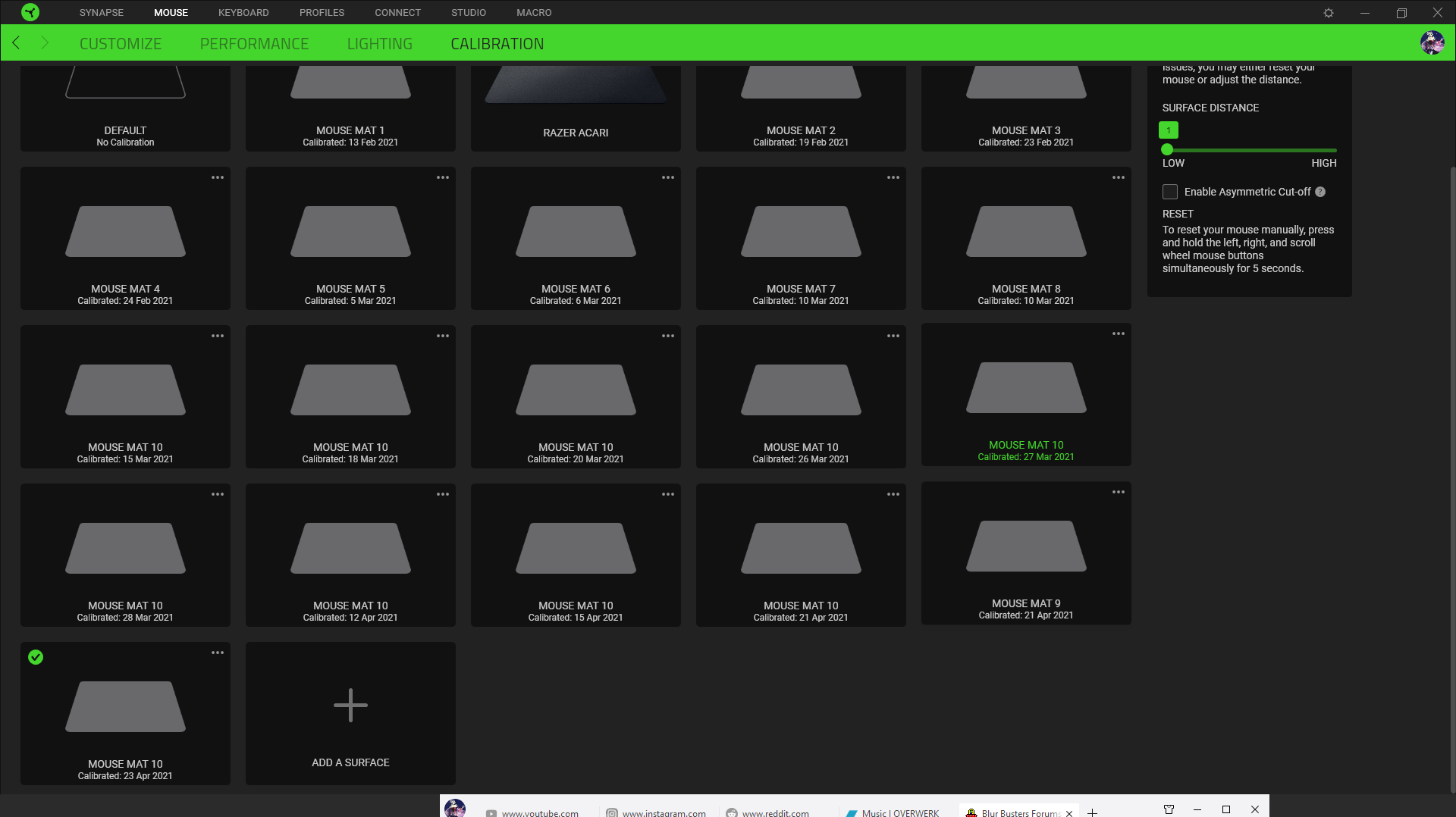The image size is (1456, 817).
Task: Click the Razer Synapse logo icon
Action: pos(30,12)
